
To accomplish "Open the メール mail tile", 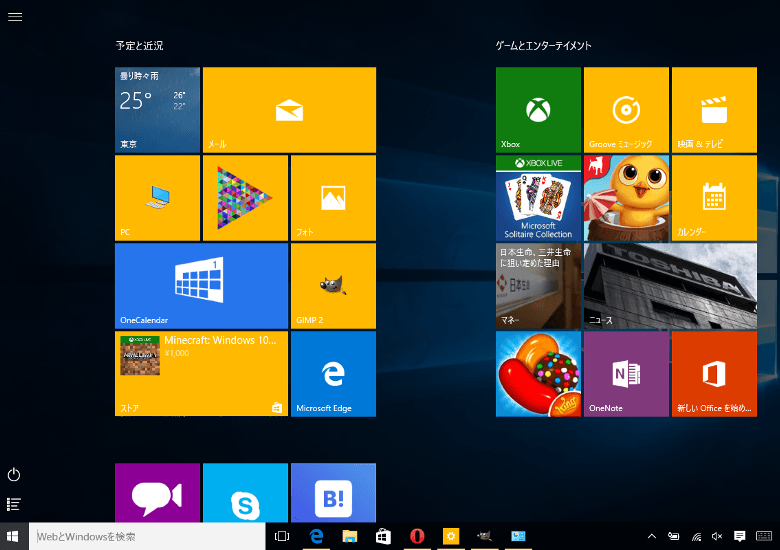I will tap(290, 110).
